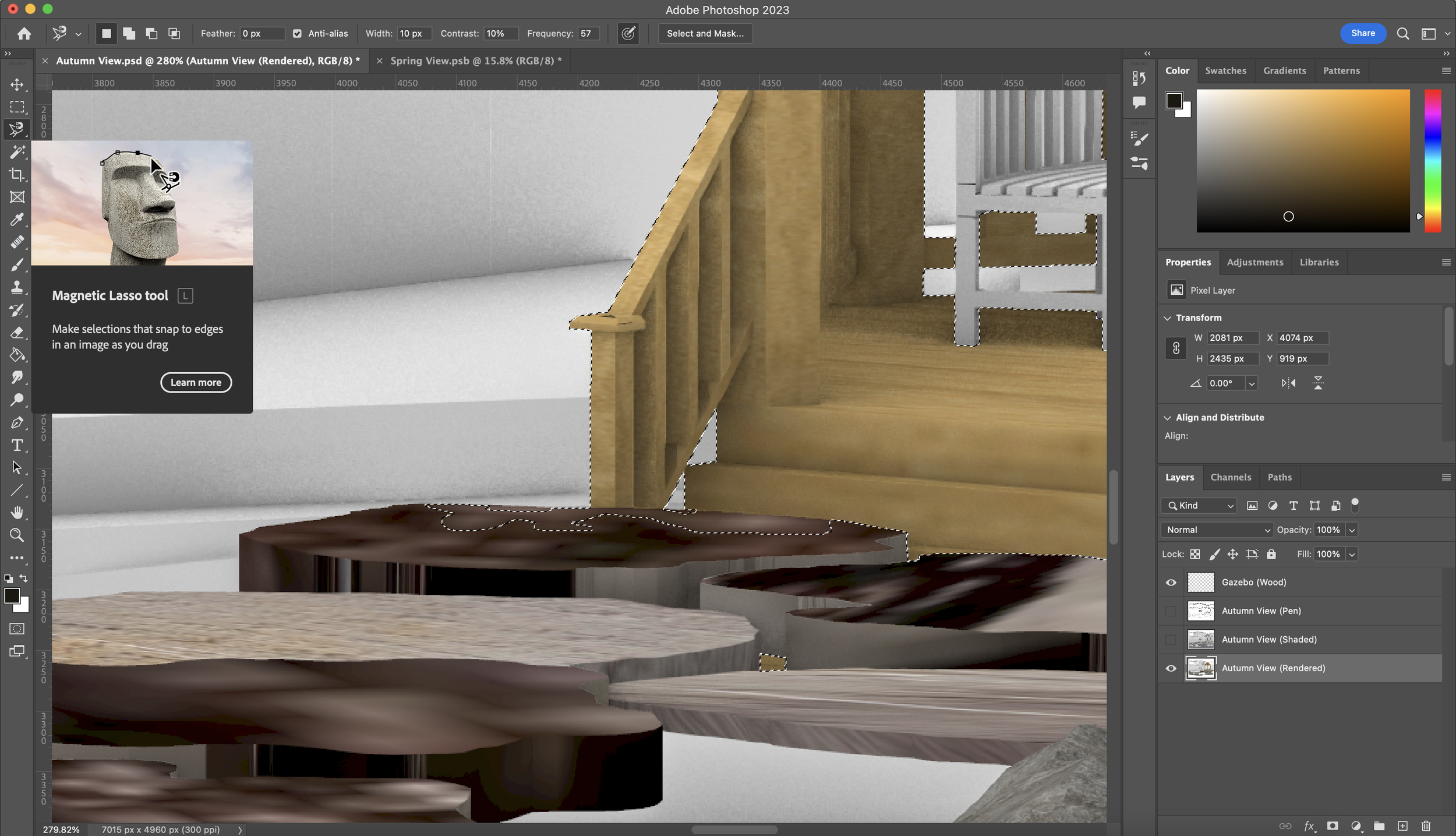Click Add to selection mode button
The height and width of the screenshot is (836, 1456).
click(129, 34)
